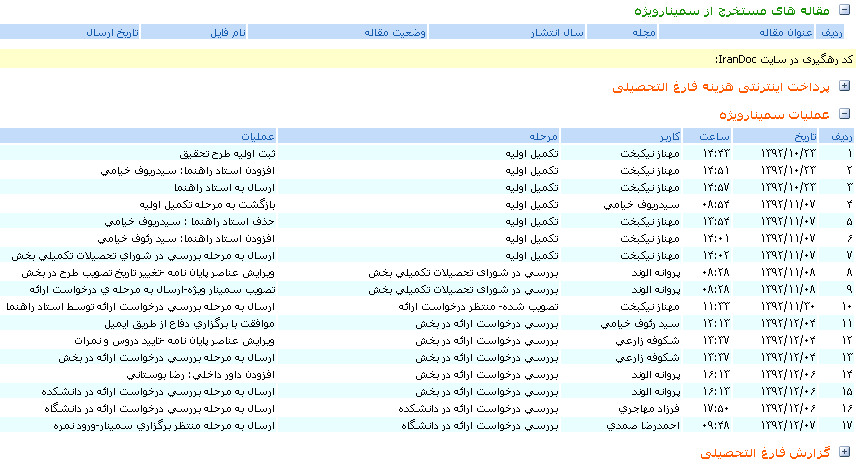The width and height of the screenshot is (856, 465).
Task: Select user 'سيد رئوف خيامي' in row 11
Action: pyautogui.click(x=640, y=323)
